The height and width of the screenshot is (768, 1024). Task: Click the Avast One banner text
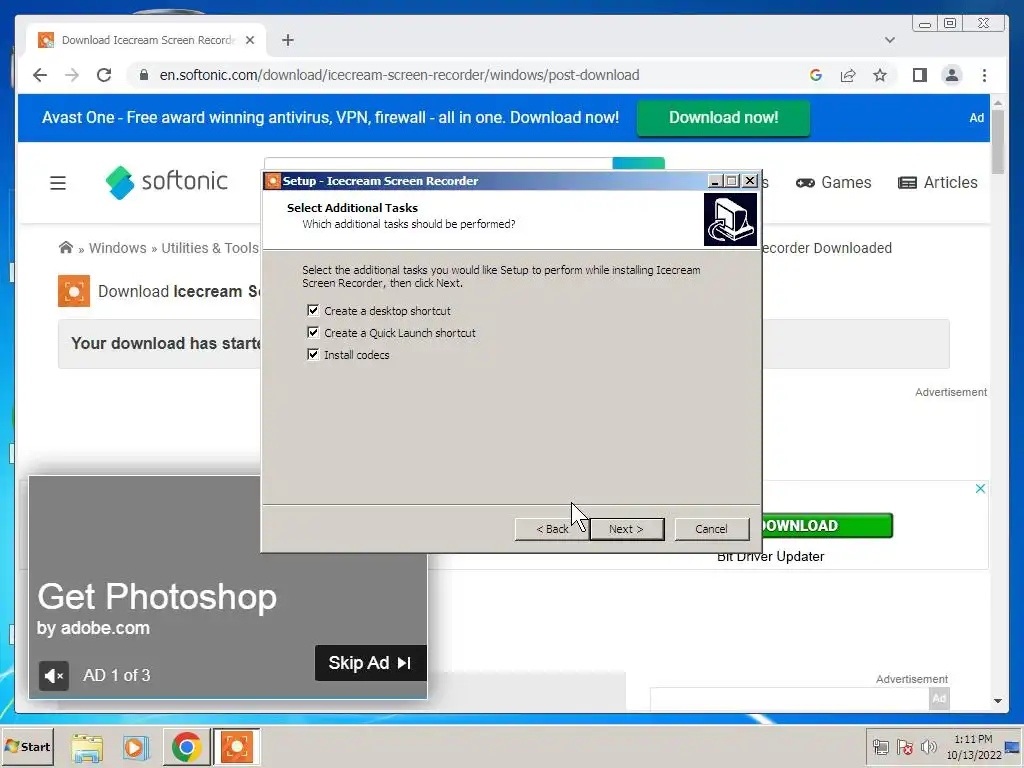coord(330,118)
